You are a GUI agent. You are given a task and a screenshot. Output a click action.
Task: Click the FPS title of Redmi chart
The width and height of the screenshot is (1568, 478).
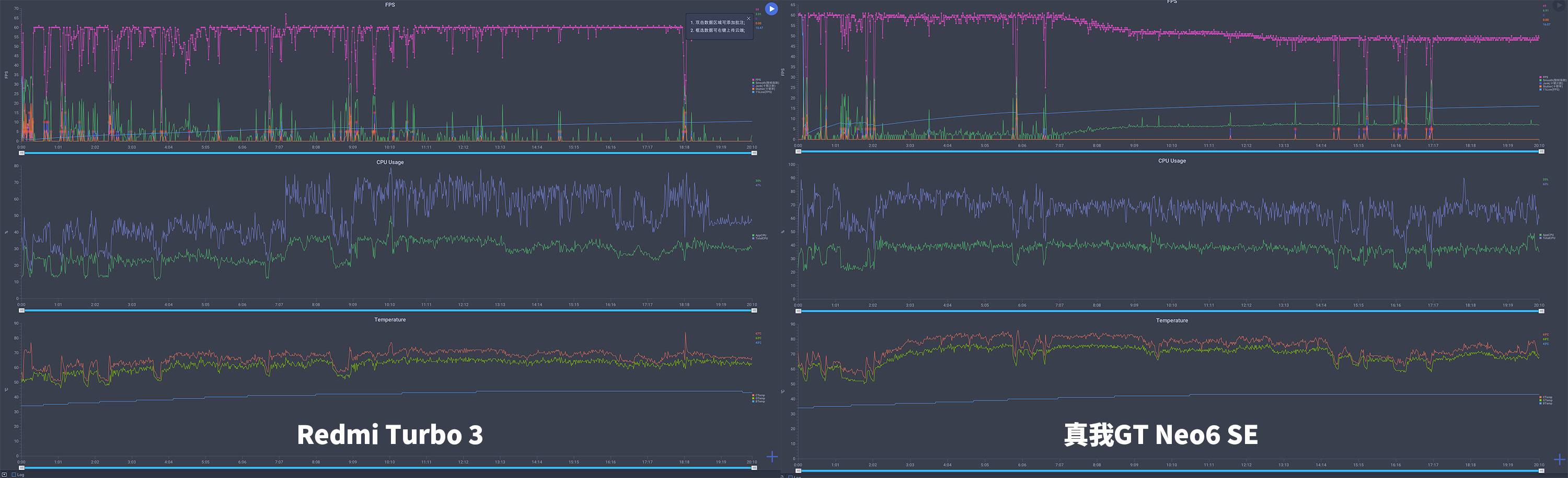(x=390, y=5)
